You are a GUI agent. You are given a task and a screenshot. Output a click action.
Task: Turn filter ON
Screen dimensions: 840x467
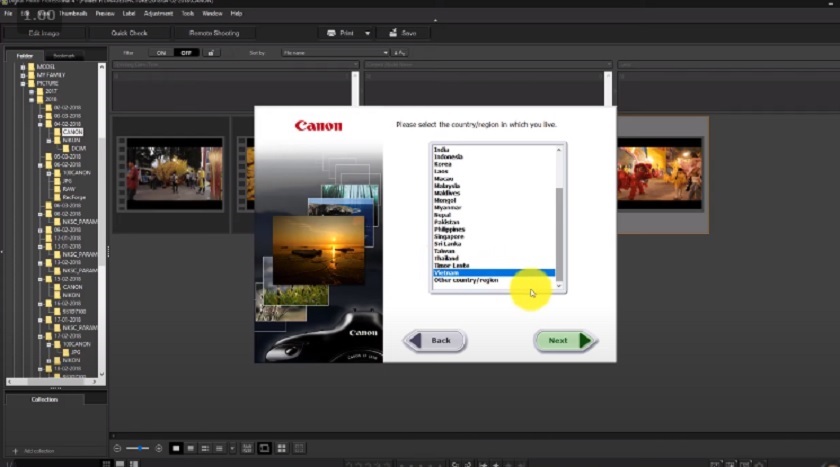pos(161,53)
